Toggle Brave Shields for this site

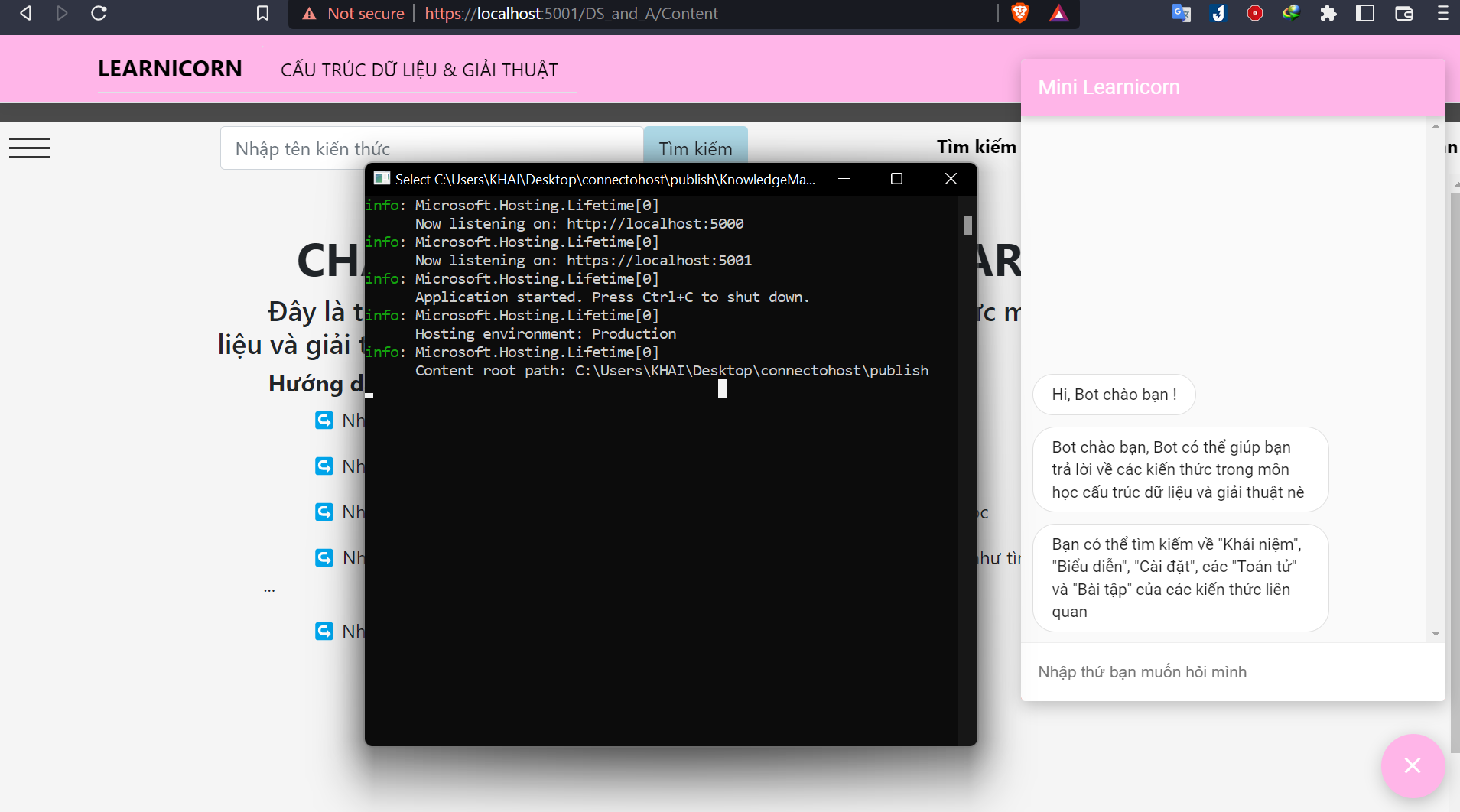point(1022,13)
